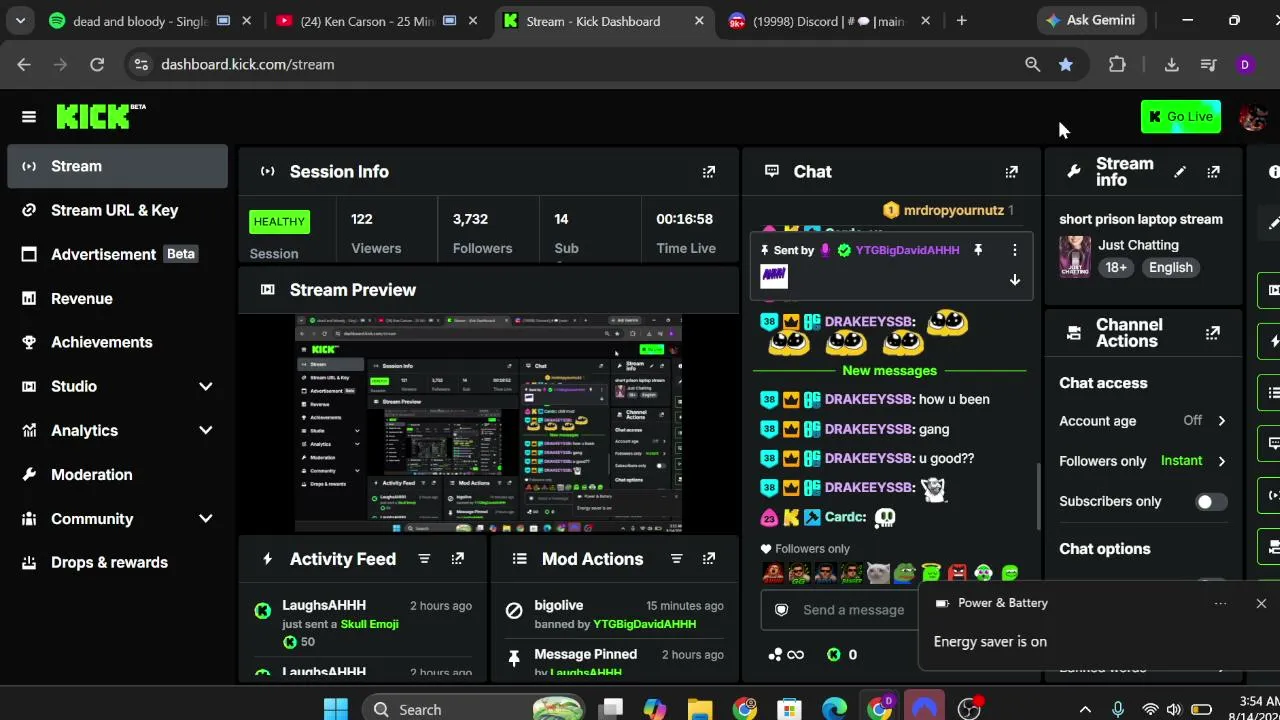Open the Skull Emoji link in Activity Feed
This screenshot has height=720, width=1280.
(x=370, y=624)
